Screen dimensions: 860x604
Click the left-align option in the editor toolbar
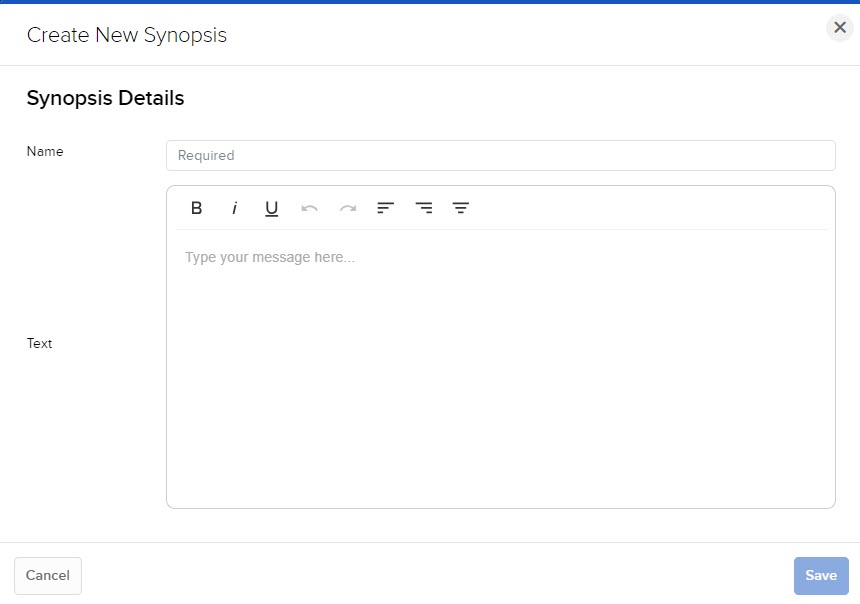pos(385,208)
